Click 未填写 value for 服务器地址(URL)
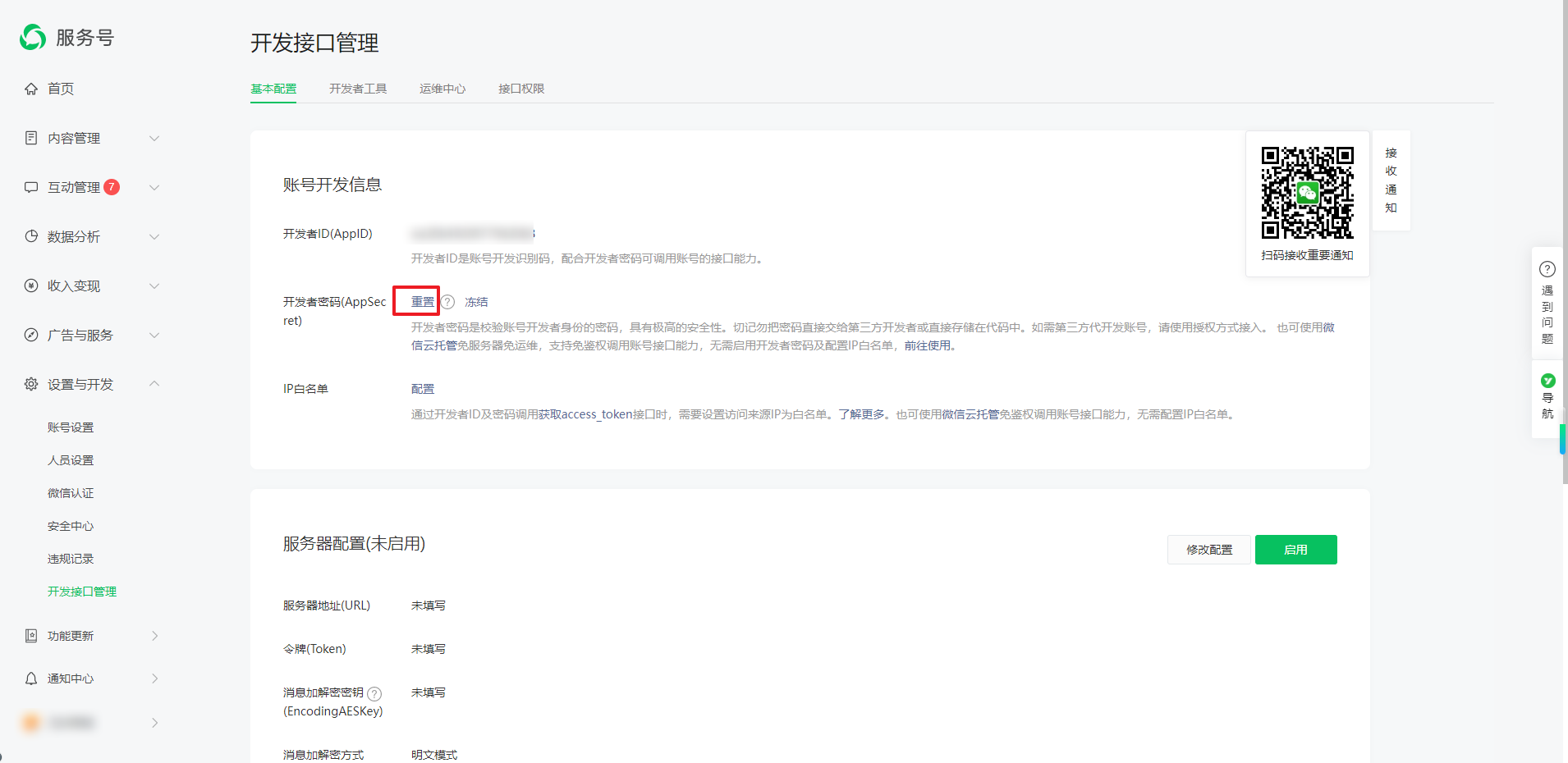The image size is (1568, 763). click(x=429, y=605)
